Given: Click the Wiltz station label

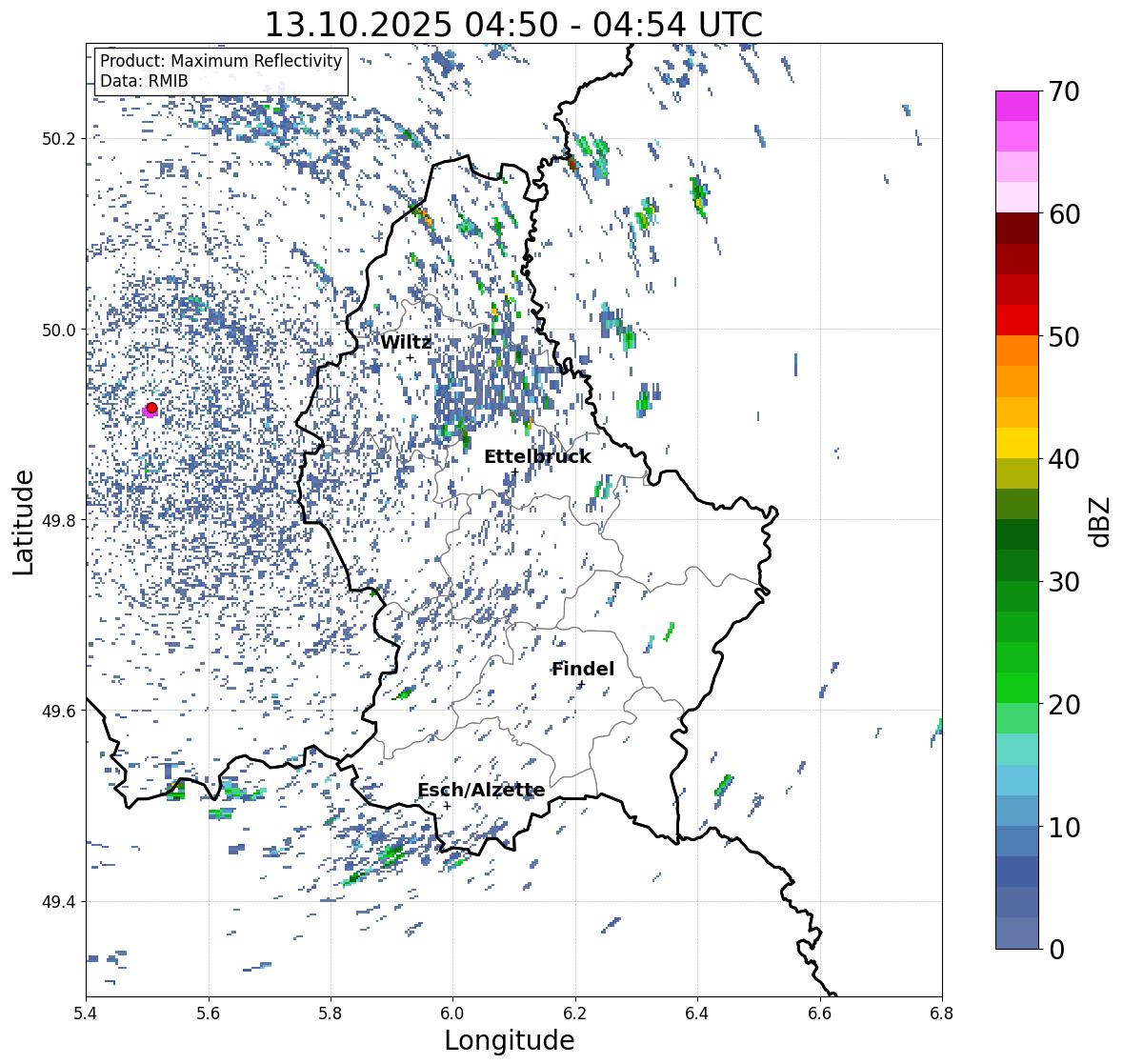Looking at the screenshot, I should click(x=406, y=342).
